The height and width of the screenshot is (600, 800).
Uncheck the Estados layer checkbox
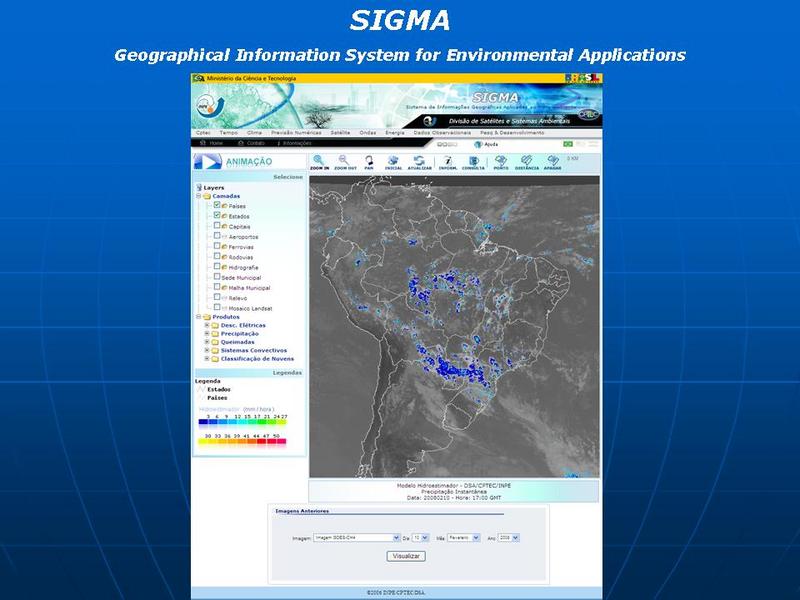[217, 215]
